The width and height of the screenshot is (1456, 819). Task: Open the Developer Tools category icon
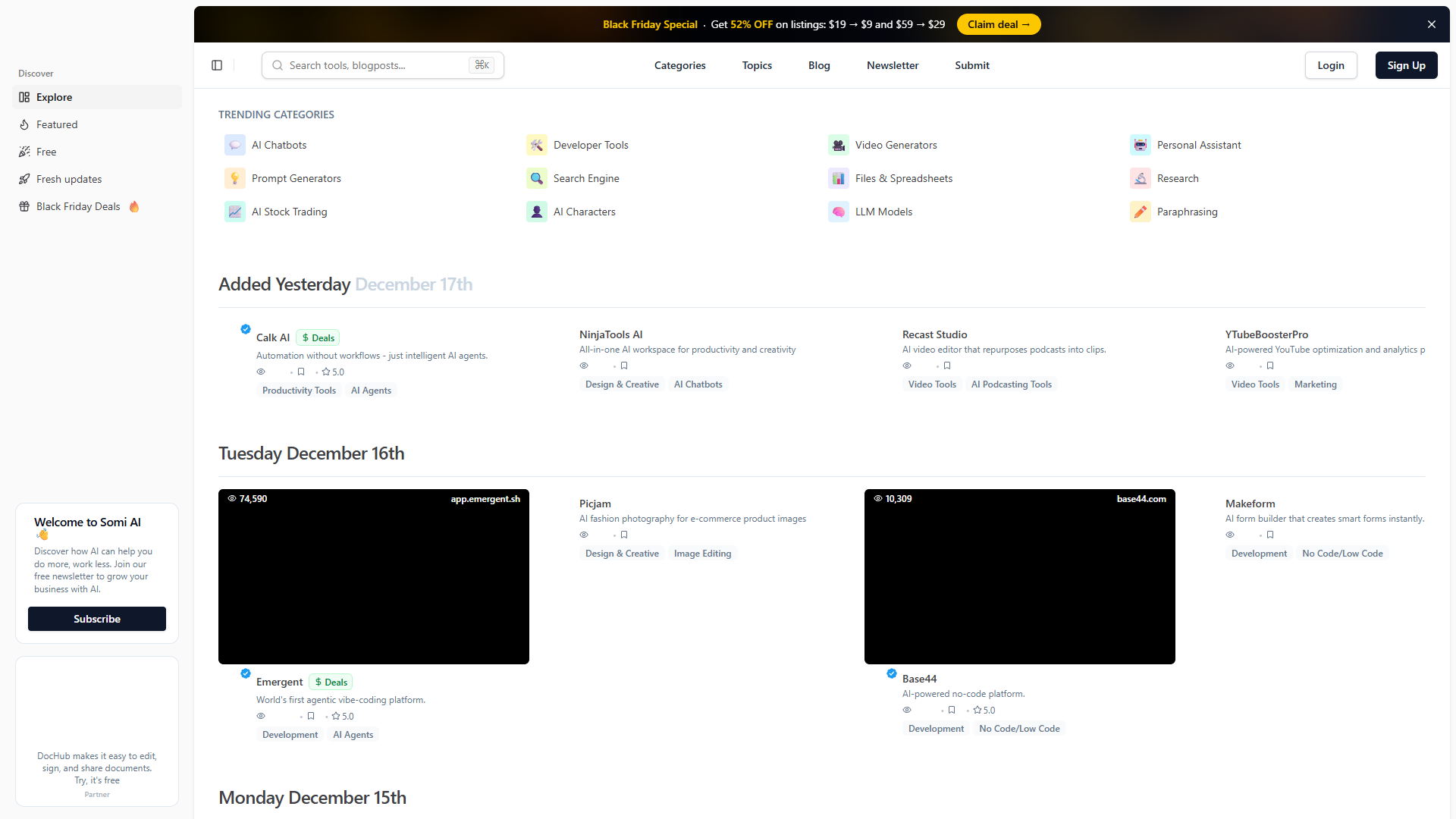(537, 145)
